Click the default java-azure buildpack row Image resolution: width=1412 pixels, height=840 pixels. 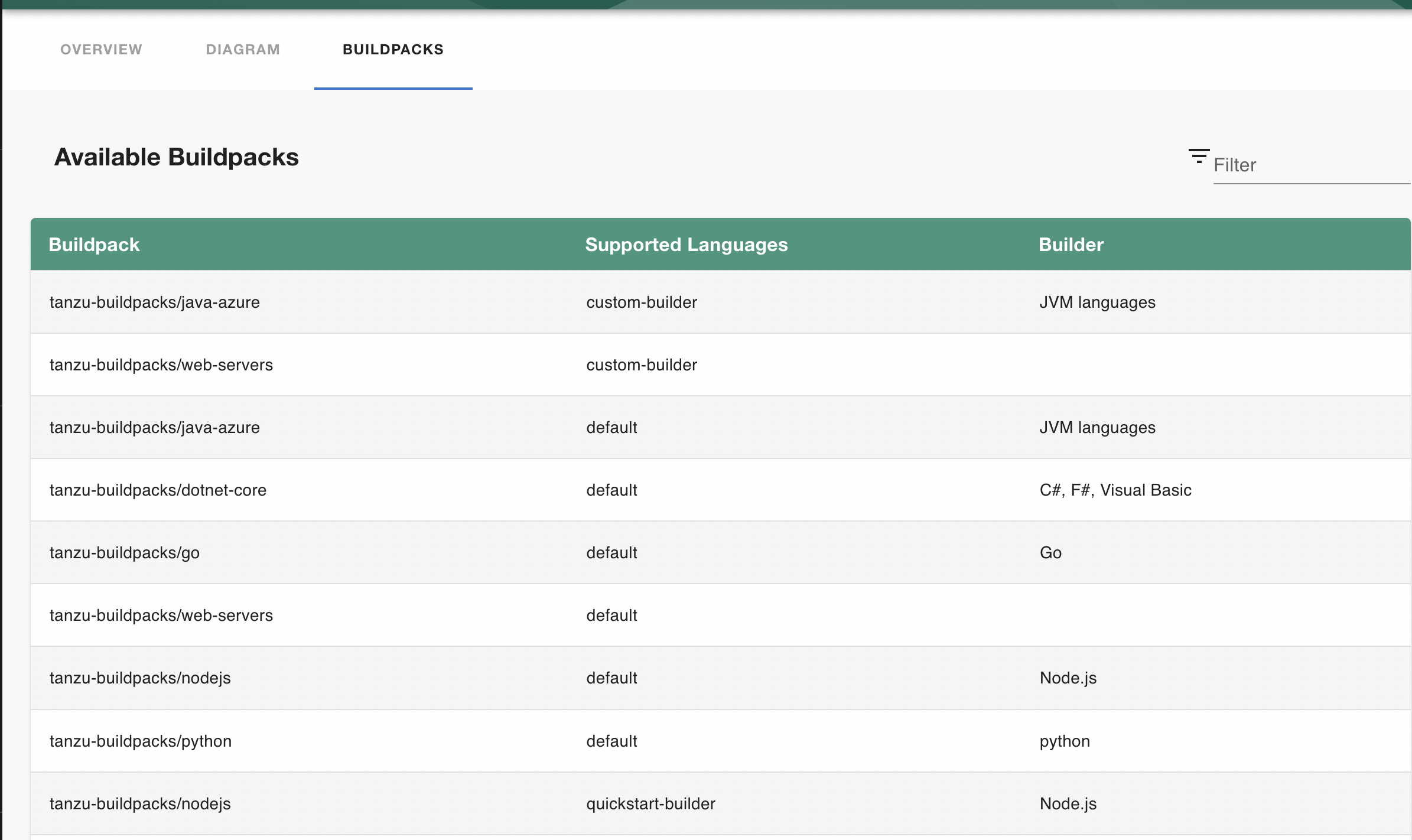point(155,428)
